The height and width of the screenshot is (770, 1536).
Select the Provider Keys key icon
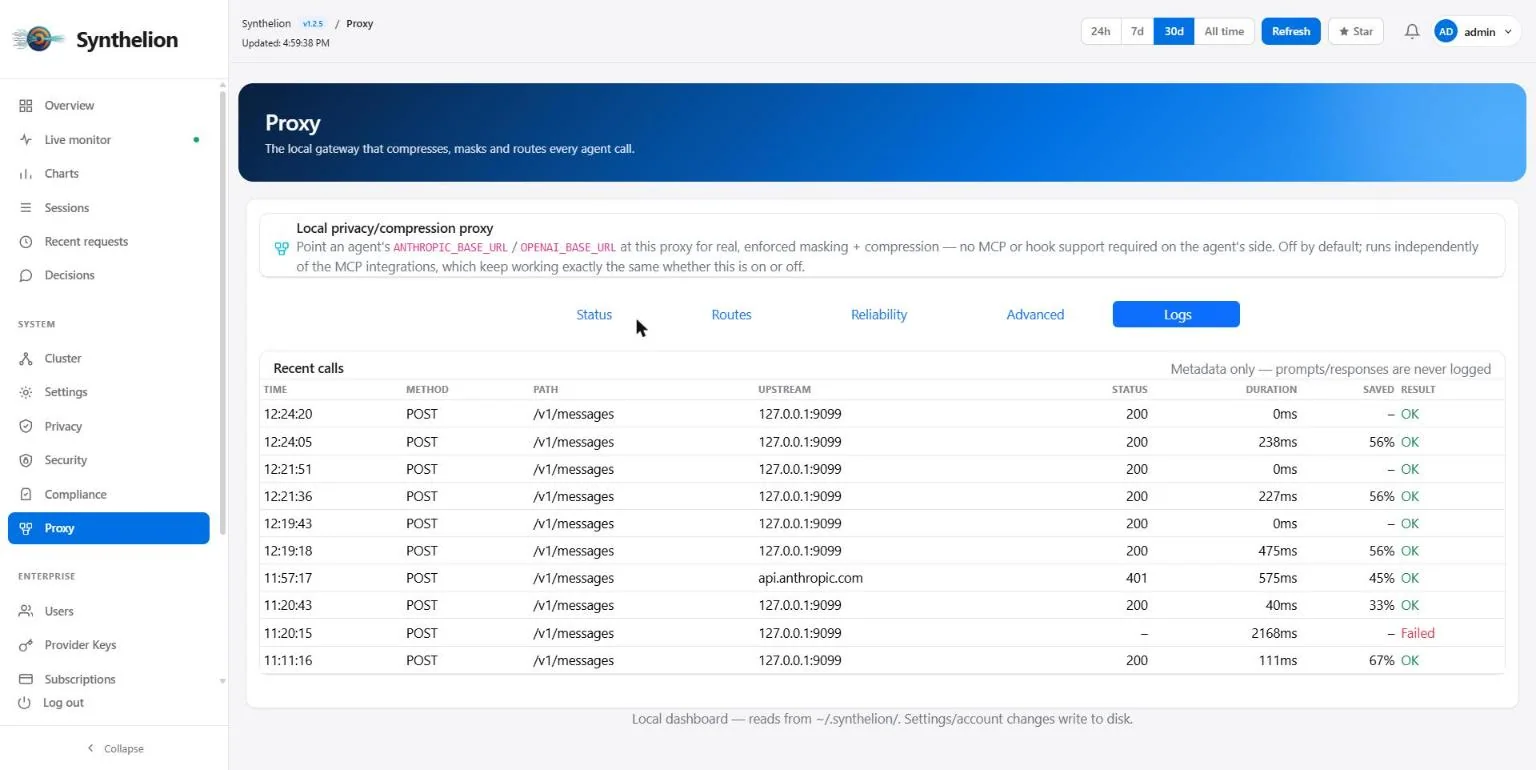(26, 645)
